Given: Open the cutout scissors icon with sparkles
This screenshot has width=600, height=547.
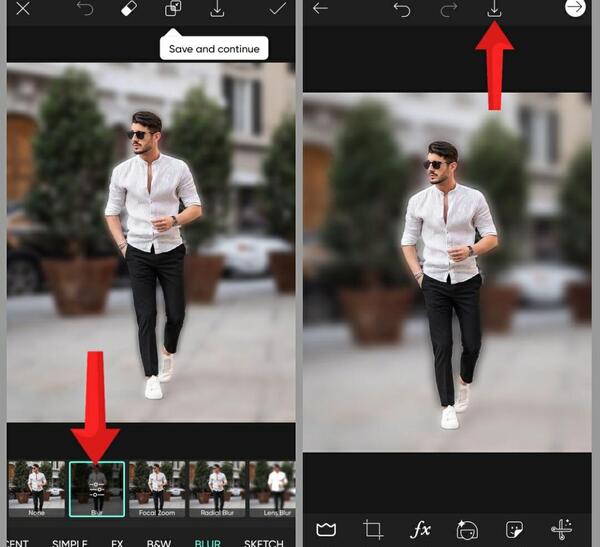Looking at the screenshot, I should (561, 529).
